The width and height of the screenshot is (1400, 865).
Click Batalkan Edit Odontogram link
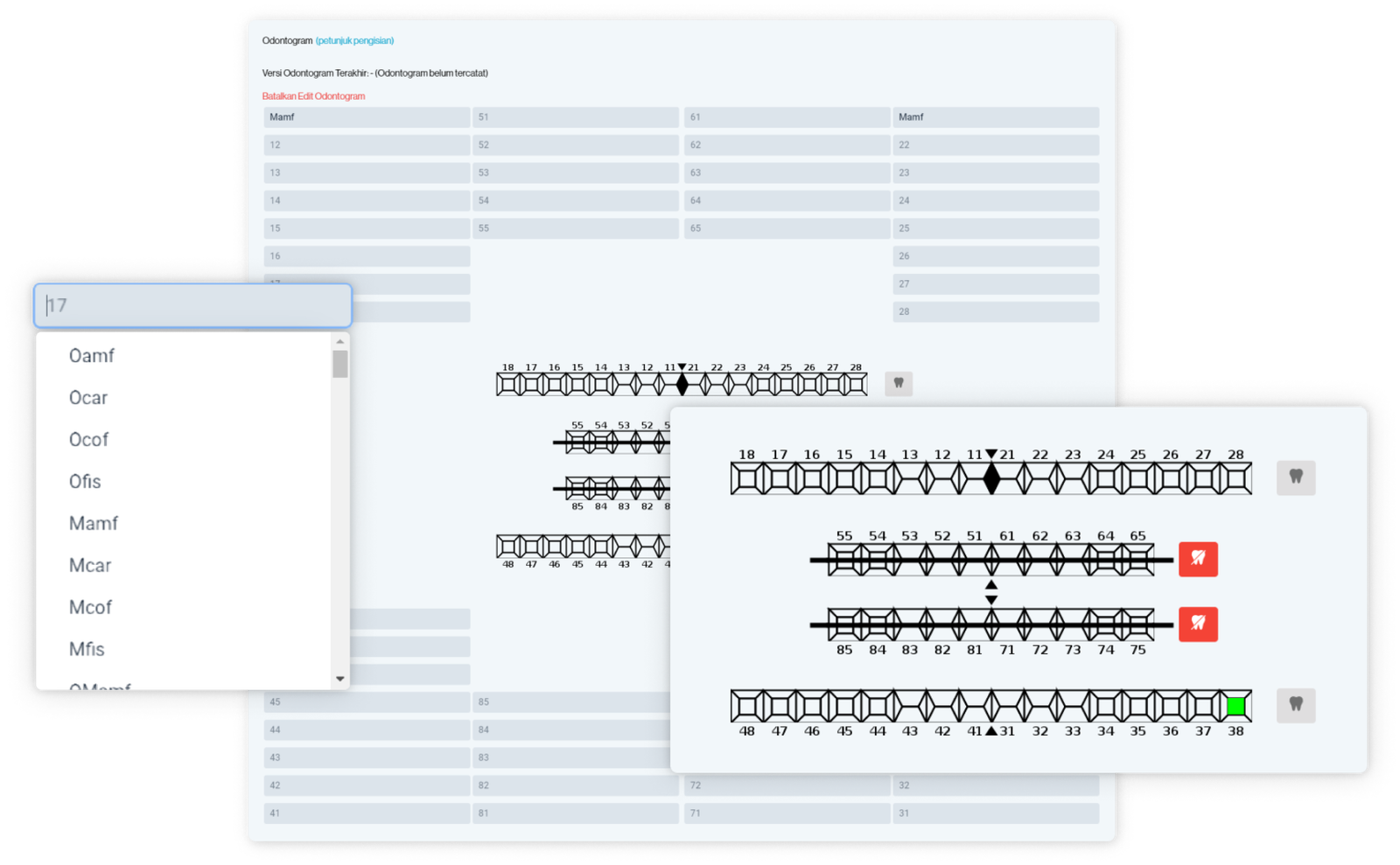coord(313,96)
